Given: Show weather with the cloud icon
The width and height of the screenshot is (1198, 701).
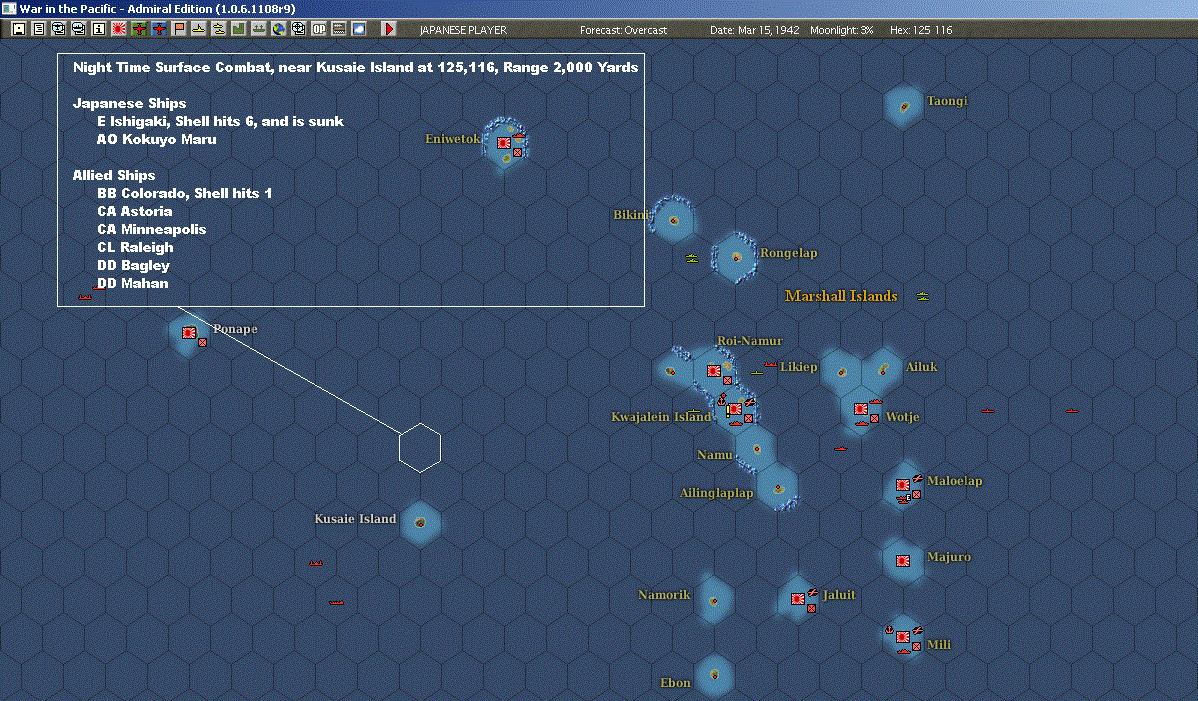Looking at the screenshot, I should 358,29.
